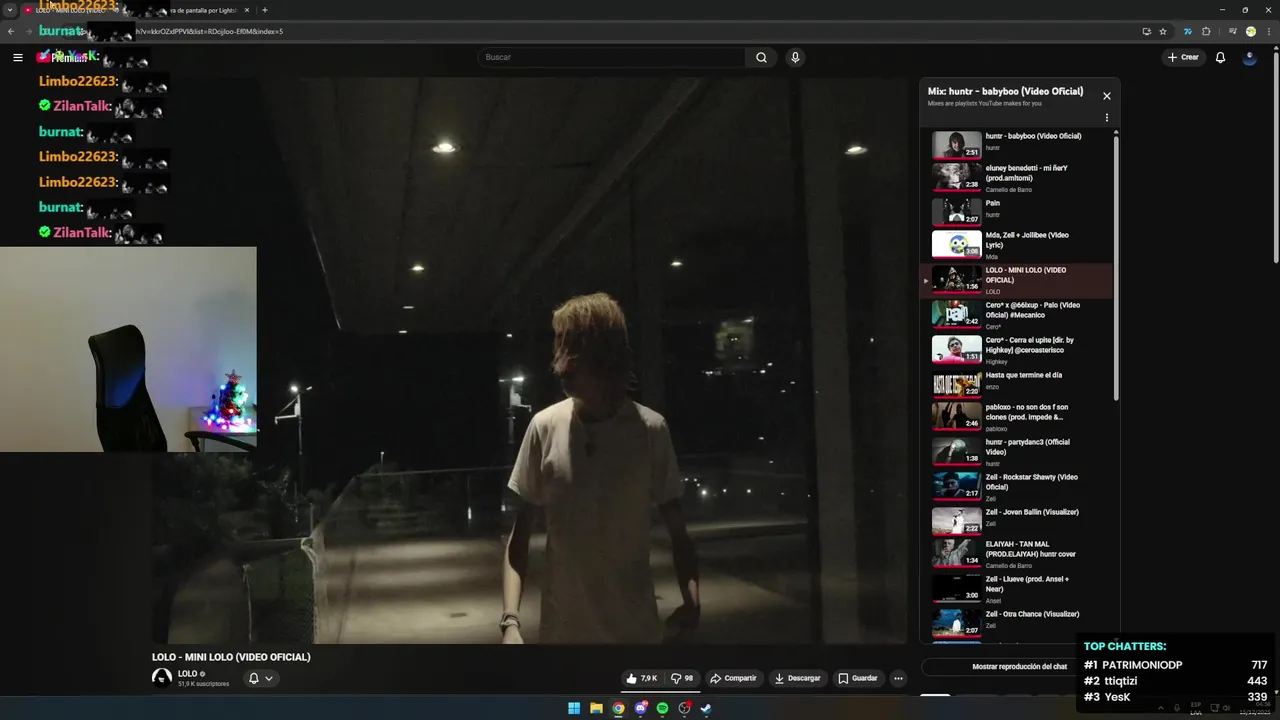Screen dimensions: 1280x720
Task: Open the Chrome extensions puzzle icon
Action: (1206, 31)
